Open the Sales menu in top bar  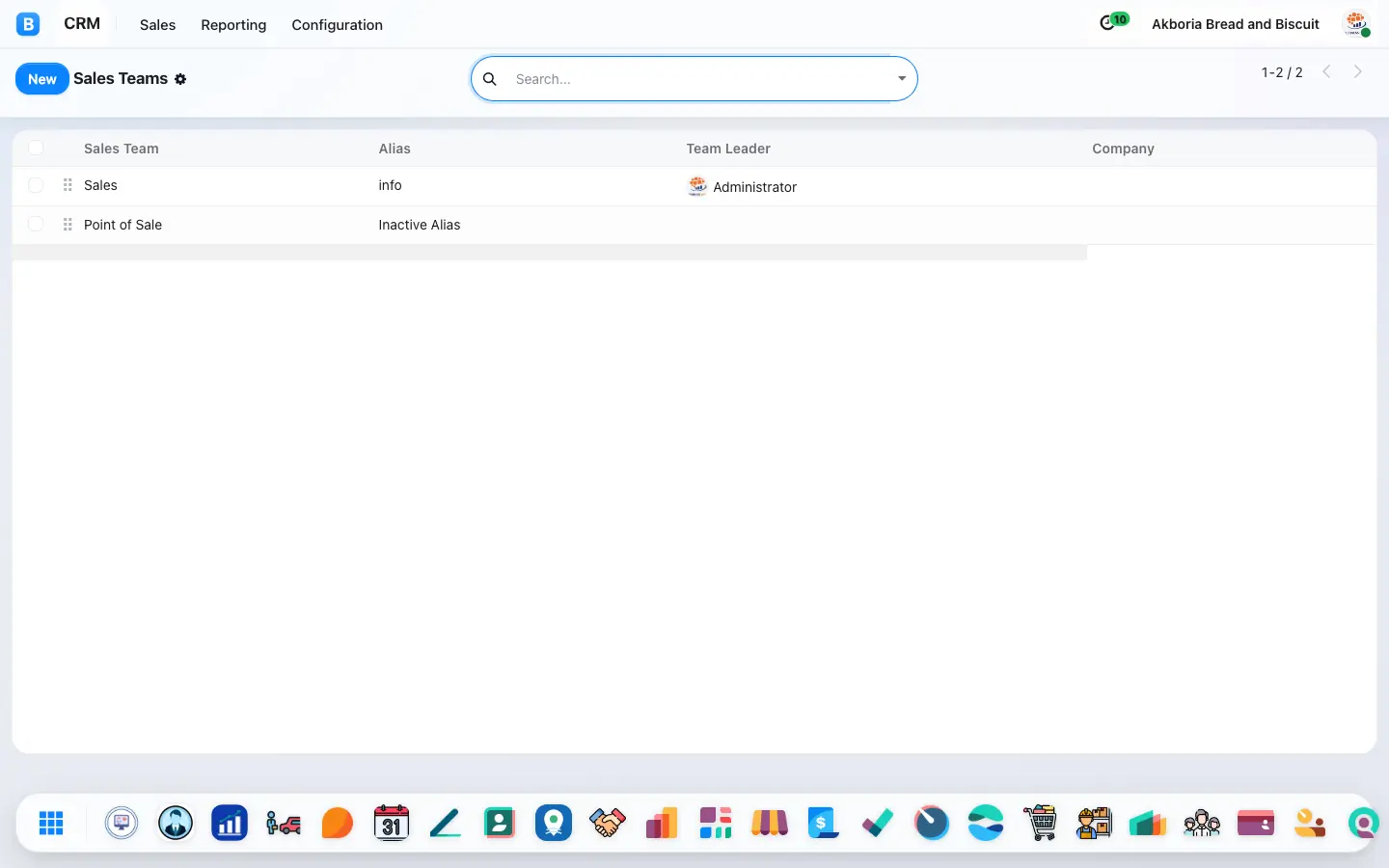157,25
